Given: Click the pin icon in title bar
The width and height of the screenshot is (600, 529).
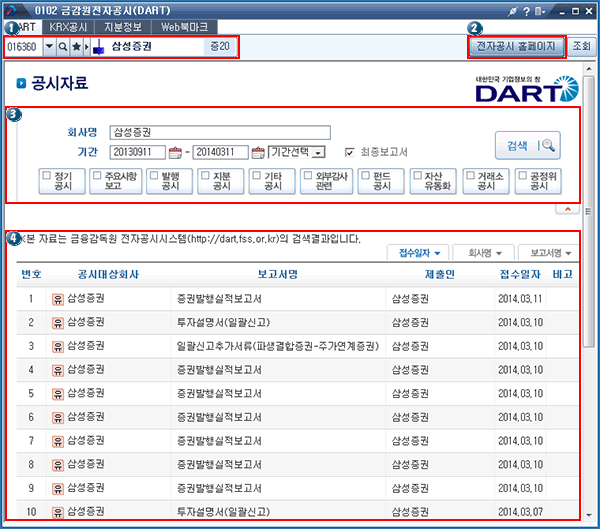Looking at the screenshot, I should coord(512,11).
